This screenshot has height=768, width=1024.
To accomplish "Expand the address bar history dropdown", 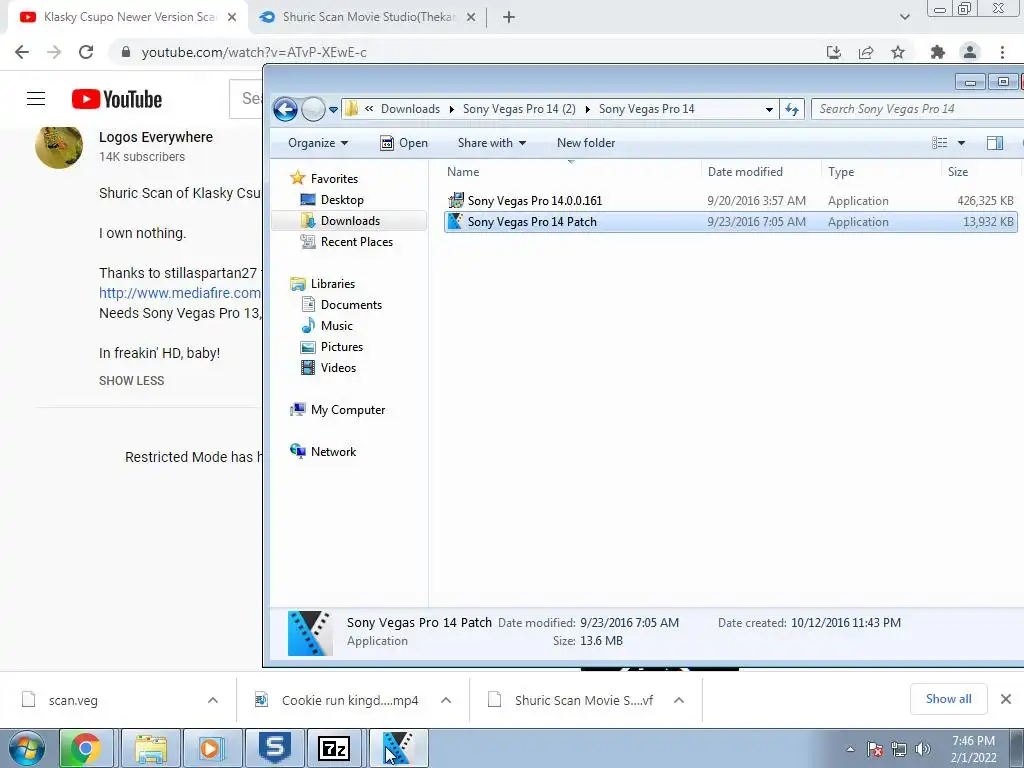I will pyautogui.click(x=769, y=110).
